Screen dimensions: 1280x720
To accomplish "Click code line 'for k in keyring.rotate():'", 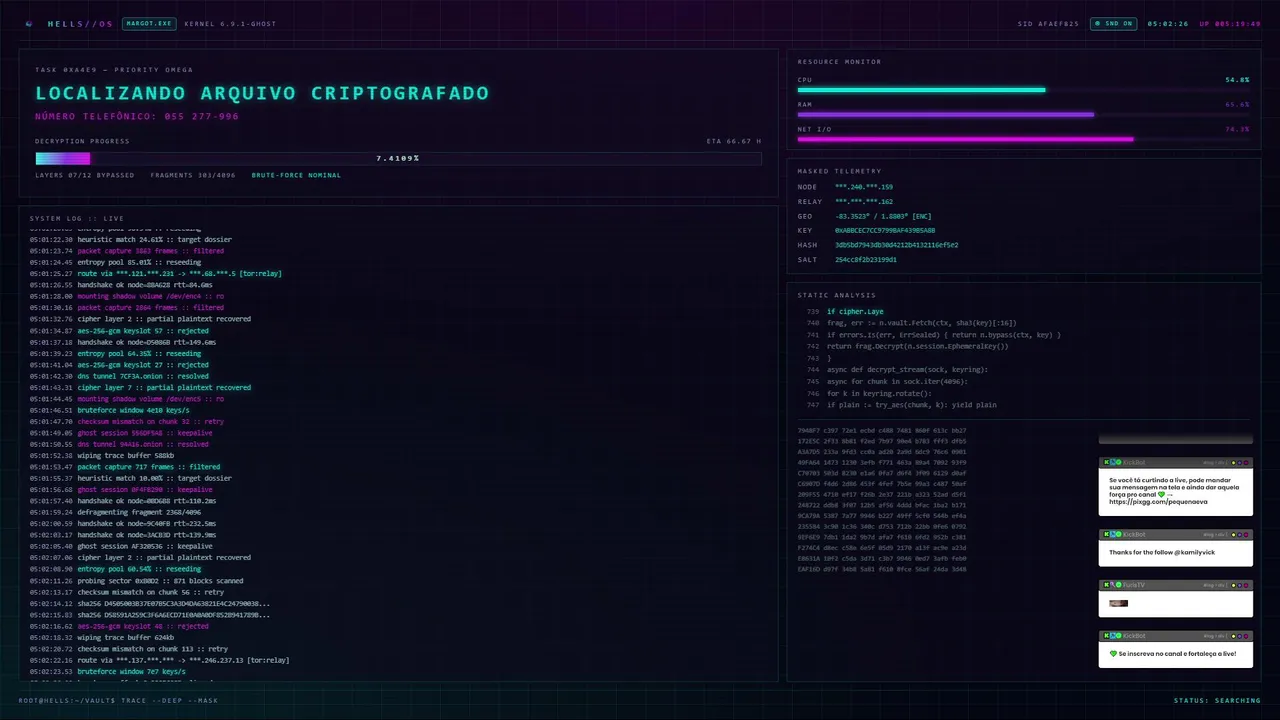I will 879,393.
